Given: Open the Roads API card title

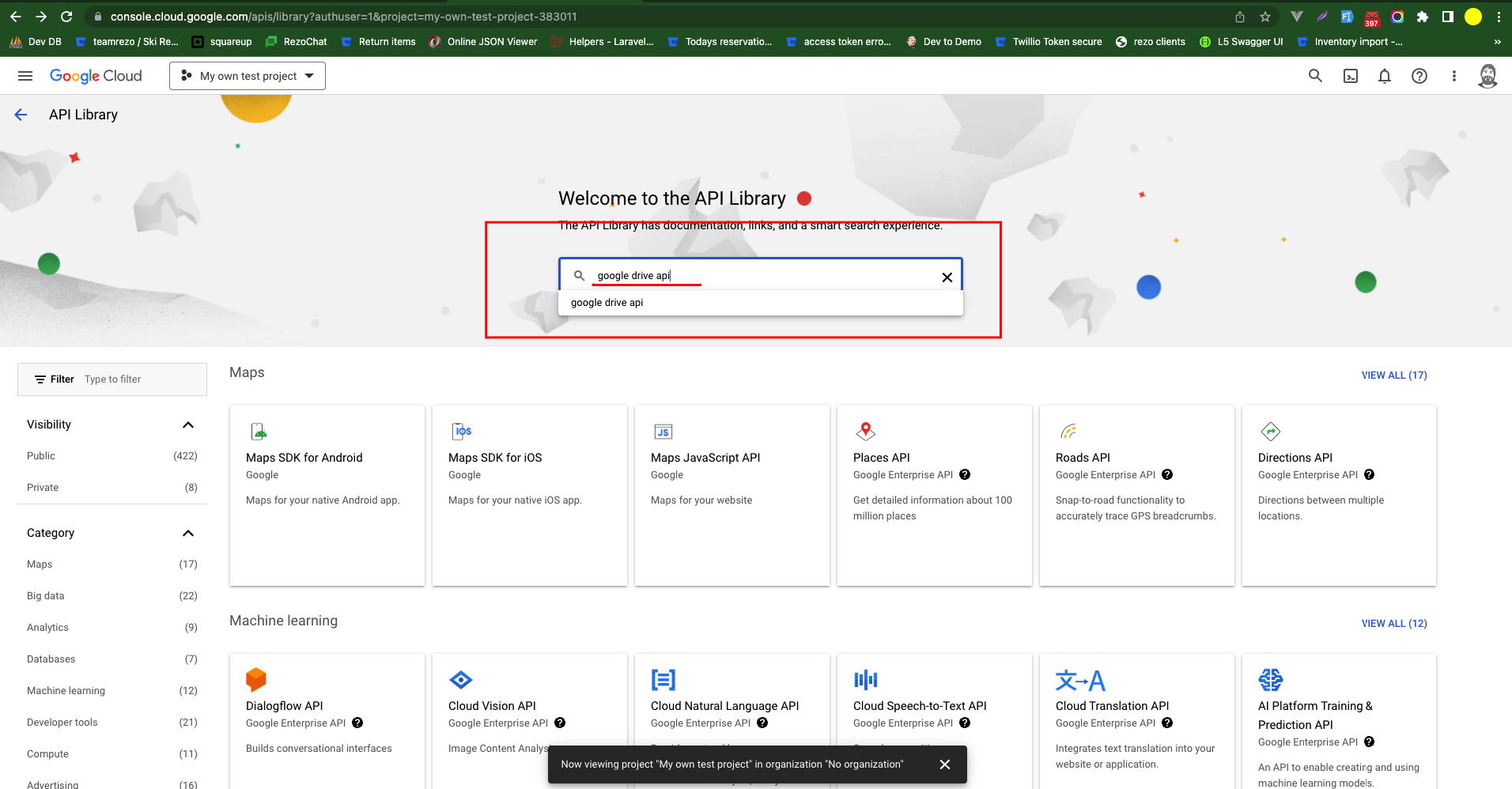Looking at the screenshot, I should [1083, 458].
